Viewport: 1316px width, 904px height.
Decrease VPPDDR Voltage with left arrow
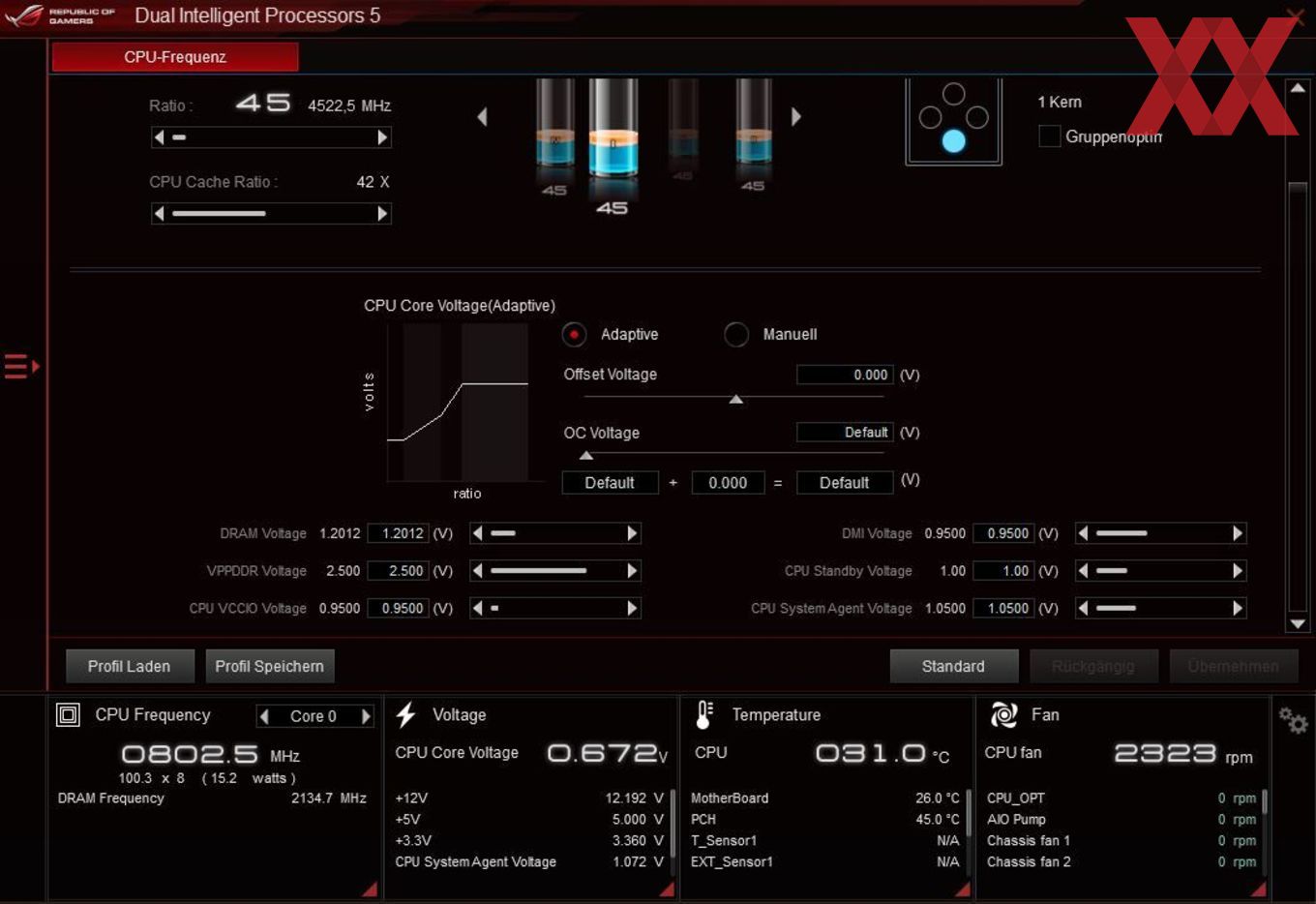pyautogui.click(x=477, y=571)
